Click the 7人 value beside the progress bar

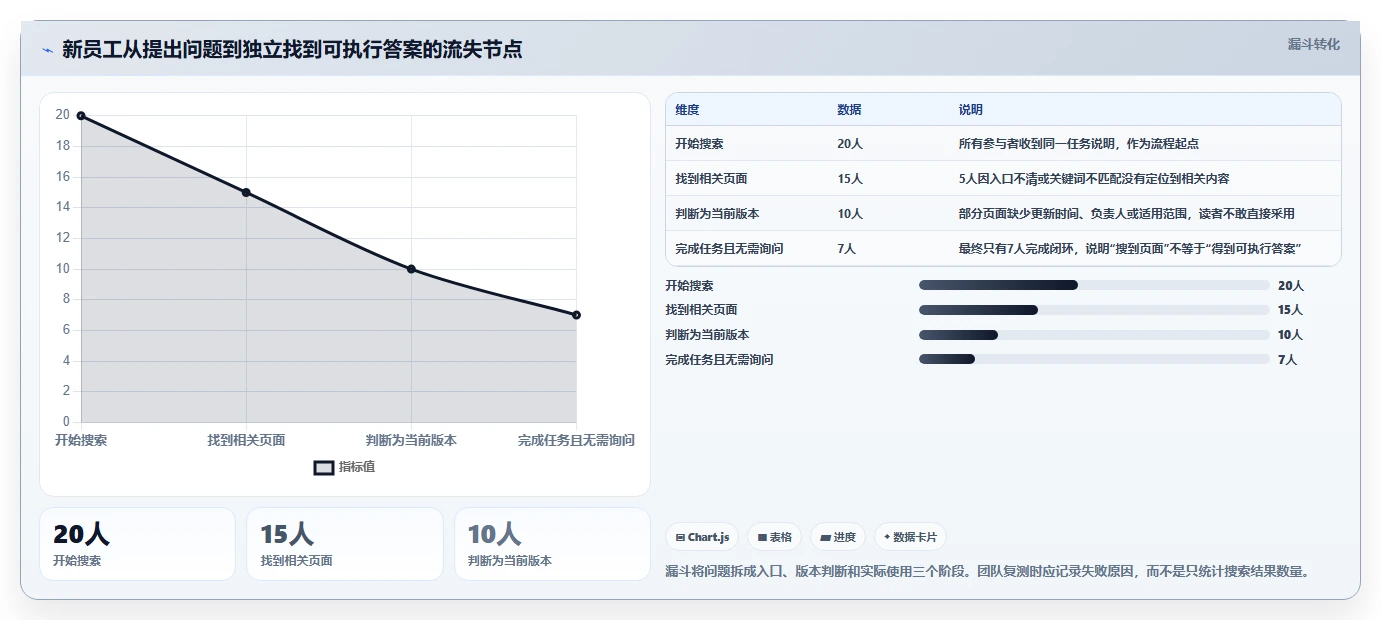(x=1287, y=359)
